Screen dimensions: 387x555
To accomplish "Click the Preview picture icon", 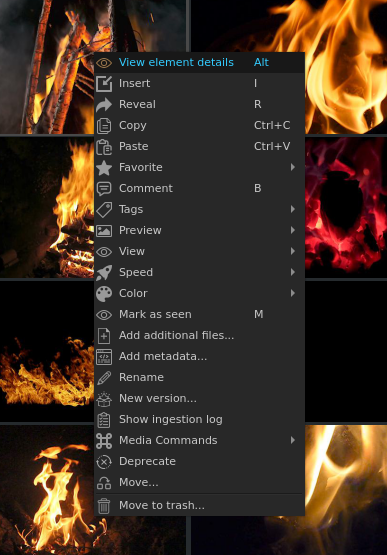I will [104, 230].
